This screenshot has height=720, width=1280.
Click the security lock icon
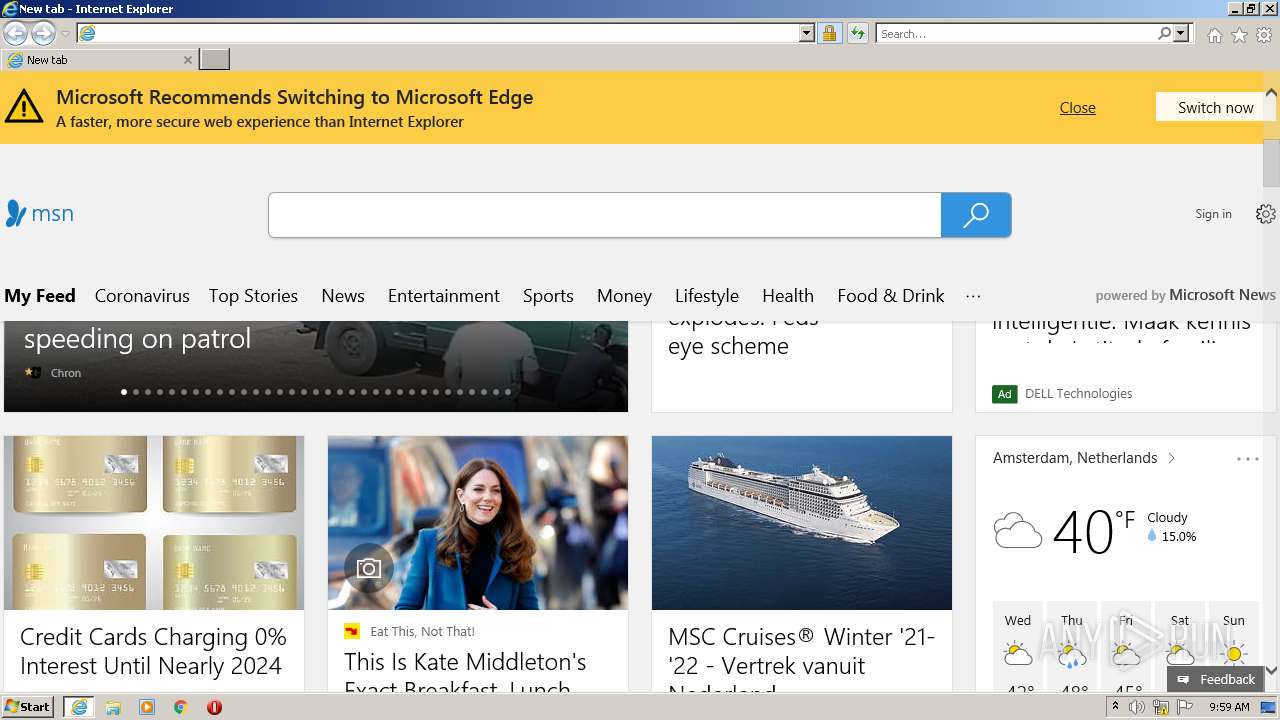(x=829, y=33)
